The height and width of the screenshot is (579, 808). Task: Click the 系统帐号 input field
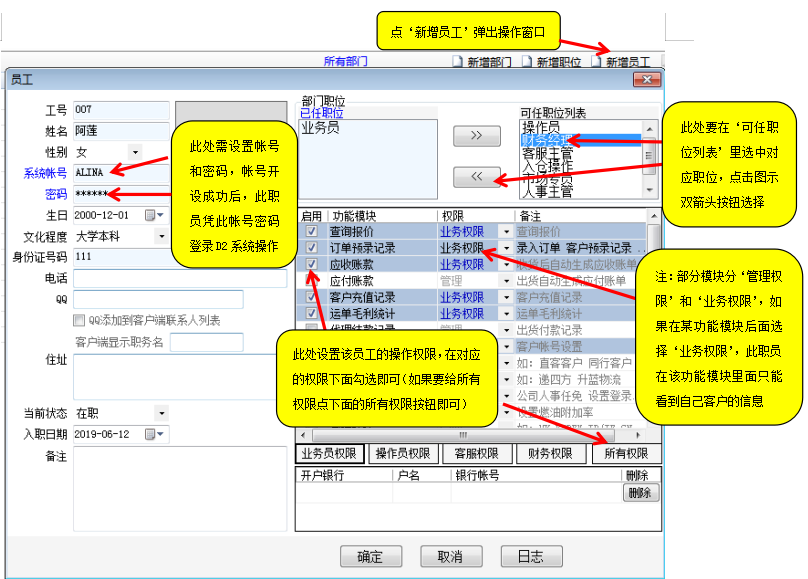(120, 173)
